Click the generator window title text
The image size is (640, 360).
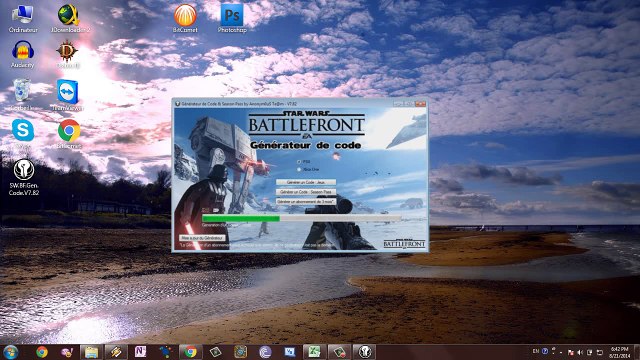239,104
